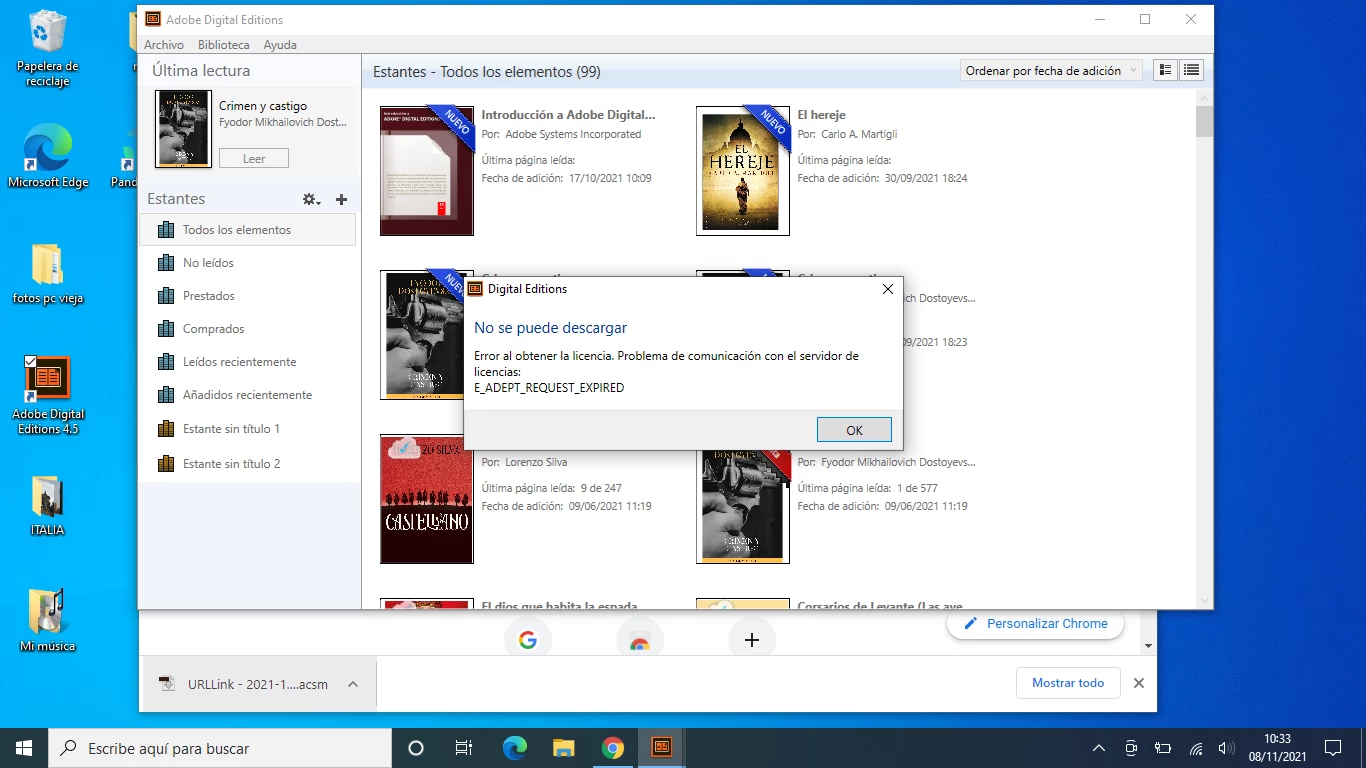1366x768 pixels.
Task: Click the El hereje book title
Action: [821, 115]
